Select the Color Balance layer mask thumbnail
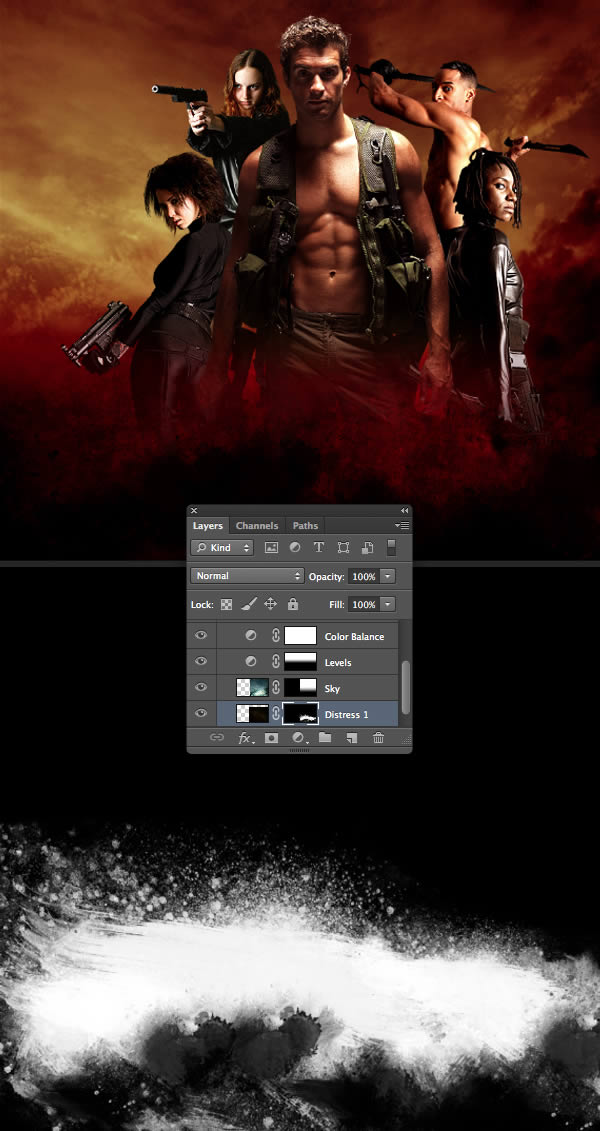 tap(301, 635)
